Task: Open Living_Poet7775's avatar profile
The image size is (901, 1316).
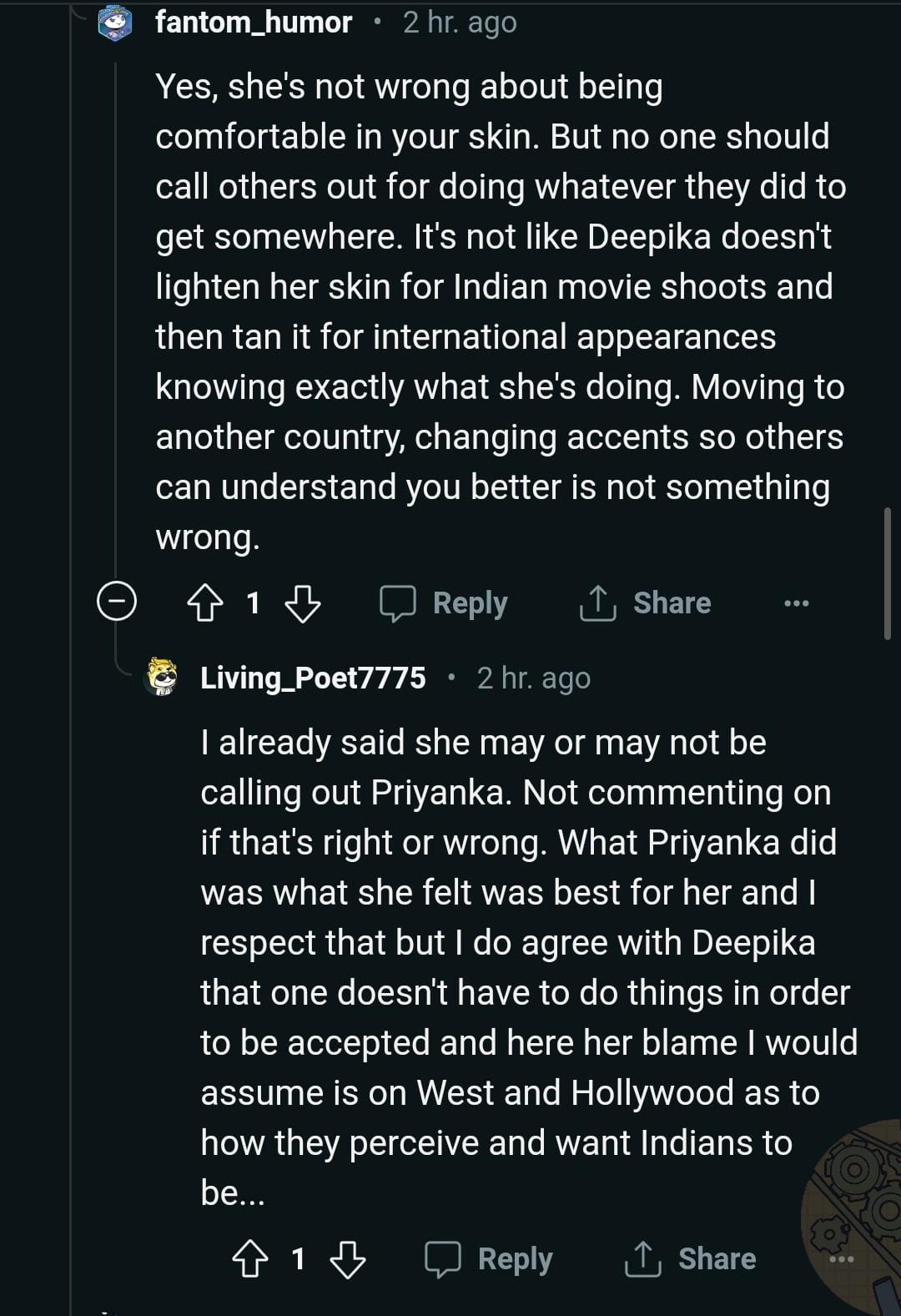Action: (x=163, y=677)
